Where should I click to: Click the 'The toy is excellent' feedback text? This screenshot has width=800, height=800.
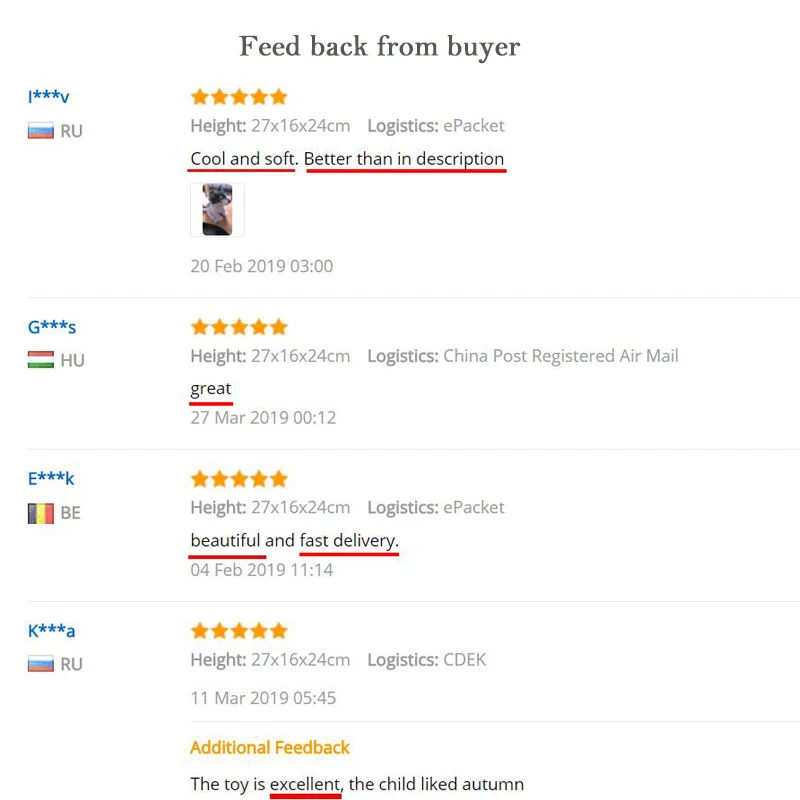[357, 784]
